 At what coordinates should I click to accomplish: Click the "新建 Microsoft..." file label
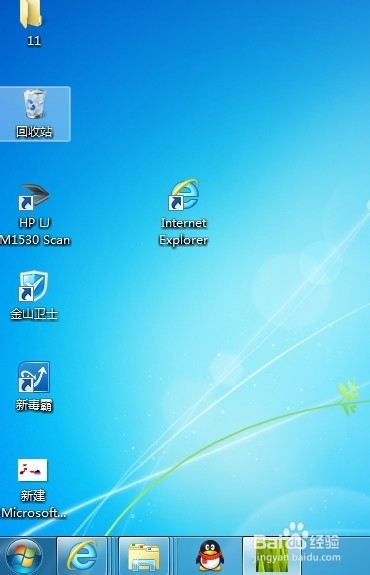click(33, 504)
